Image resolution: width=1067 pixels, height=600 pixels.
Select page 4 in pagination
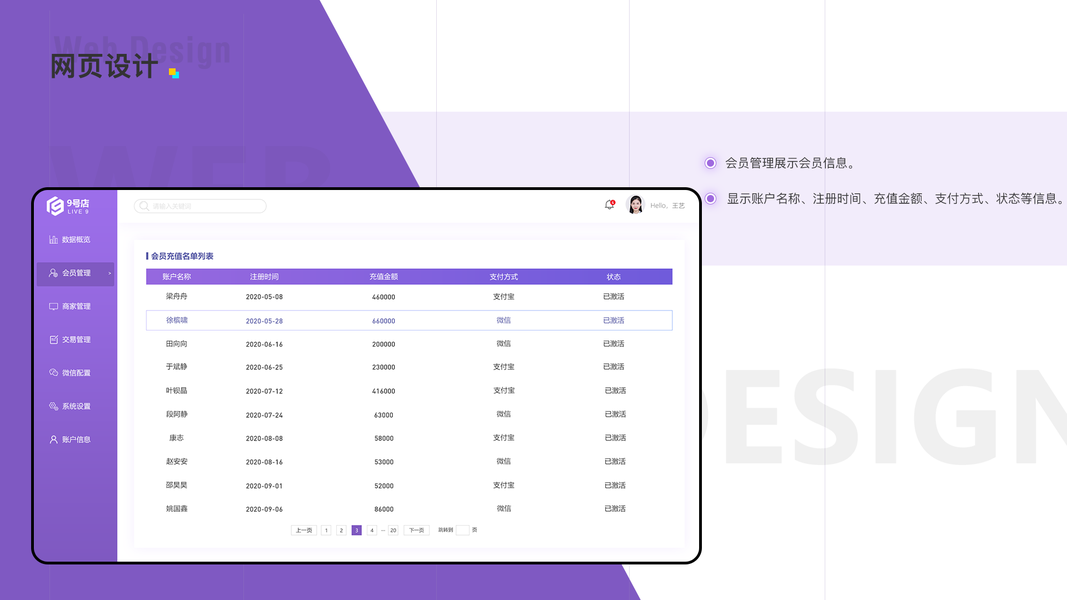tap(372, 530)
